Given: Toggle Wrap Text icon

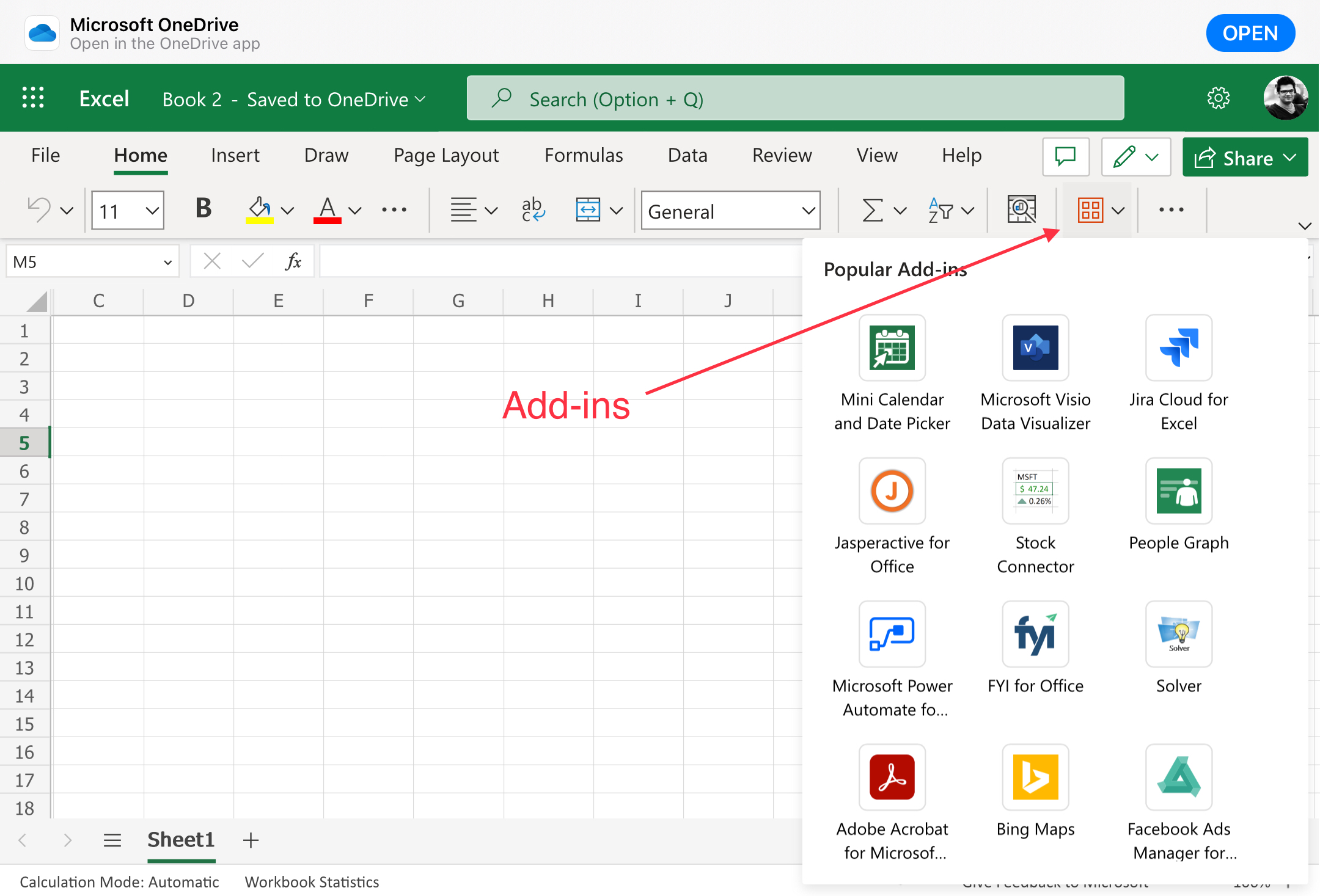Looking at the screenshot, I should 533,210.
